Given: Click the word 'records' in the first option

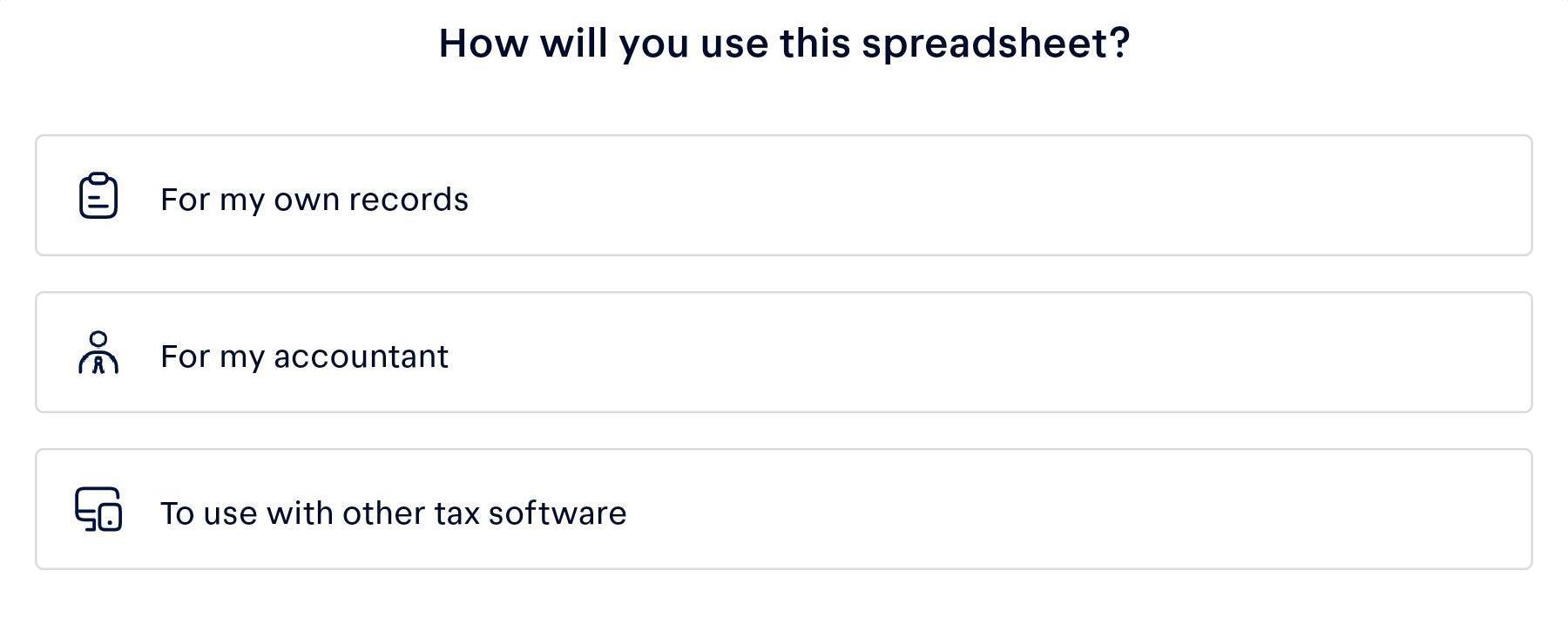Looking at the screenshot, I should coord(409,200).
